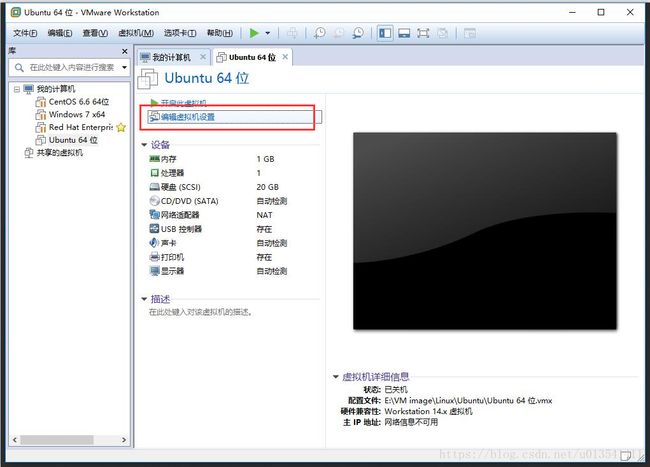Click the unity mode toolbar icon
This screenshot has width=650, height=467.
point(442,33)
